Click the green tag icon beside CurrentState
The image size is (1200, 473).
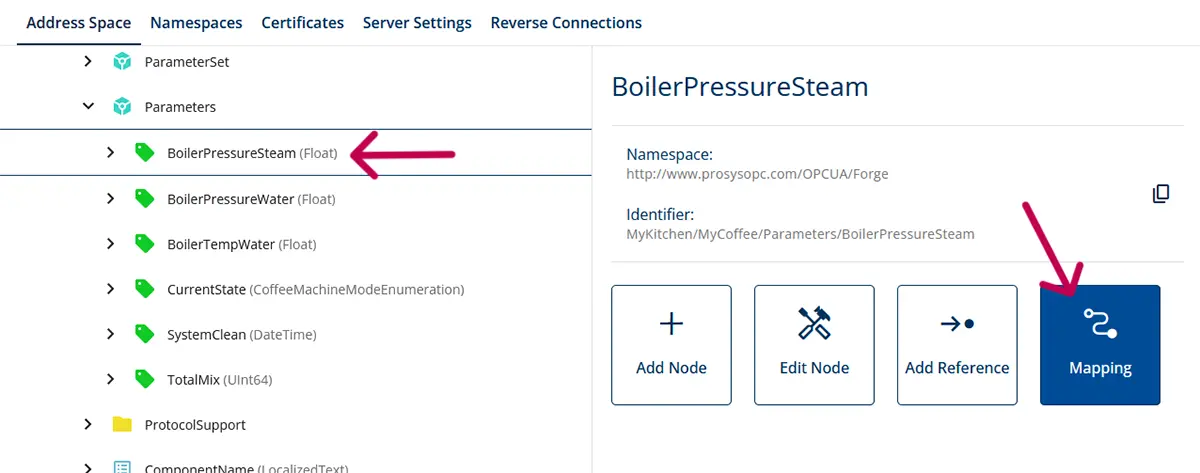coord(145,289)
